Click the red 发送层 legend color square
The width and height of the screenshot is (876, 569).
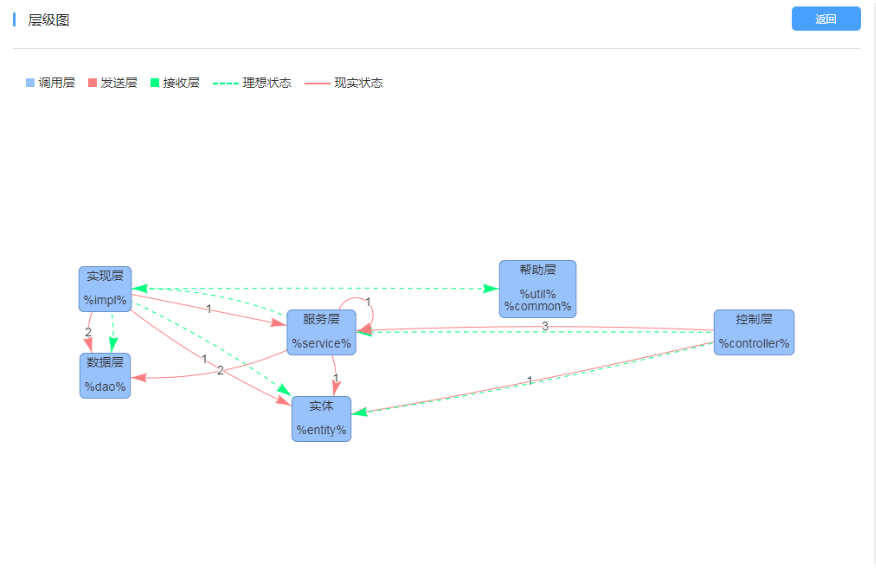pyautogui.click(x=93, y=83)
